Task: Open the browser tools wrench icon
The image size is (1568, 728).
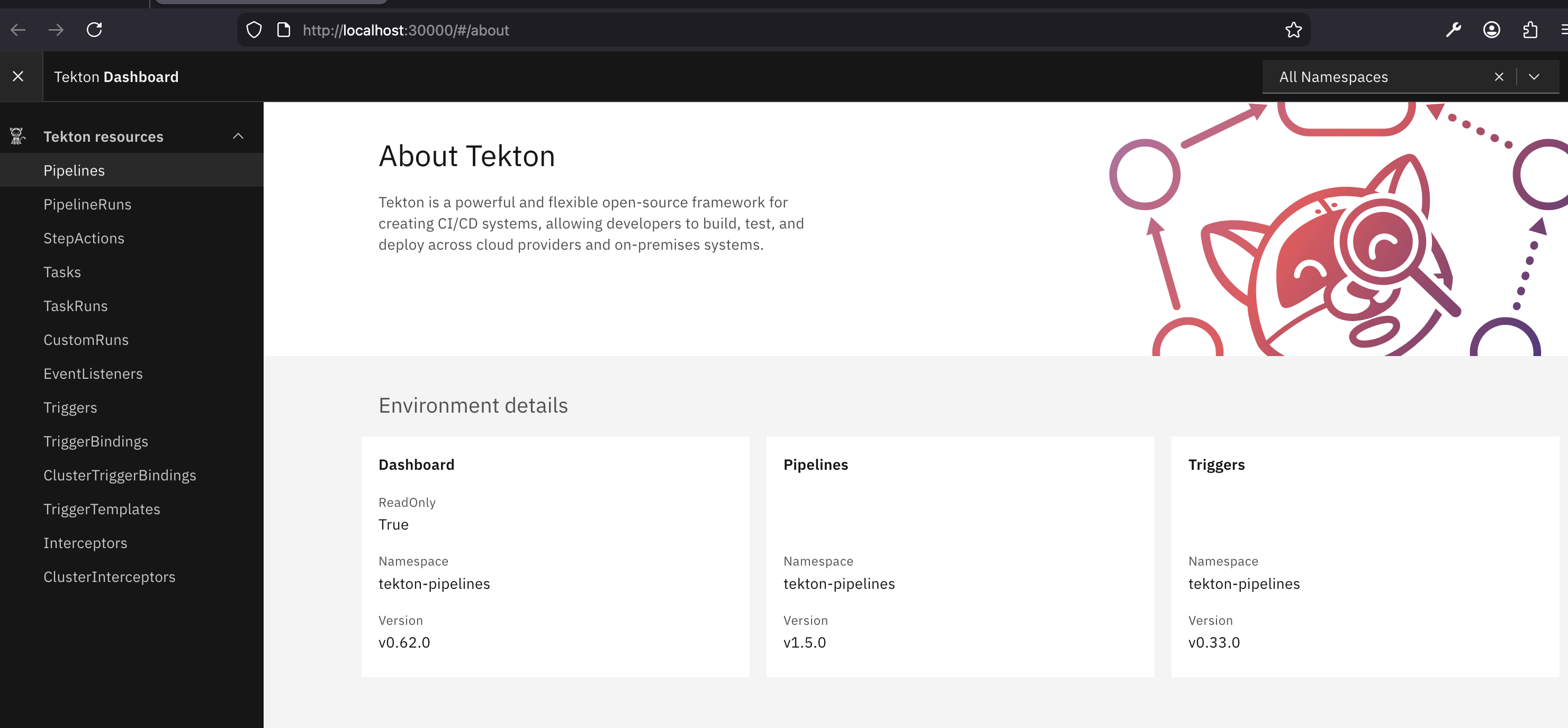Action: tap(1453, 30)
